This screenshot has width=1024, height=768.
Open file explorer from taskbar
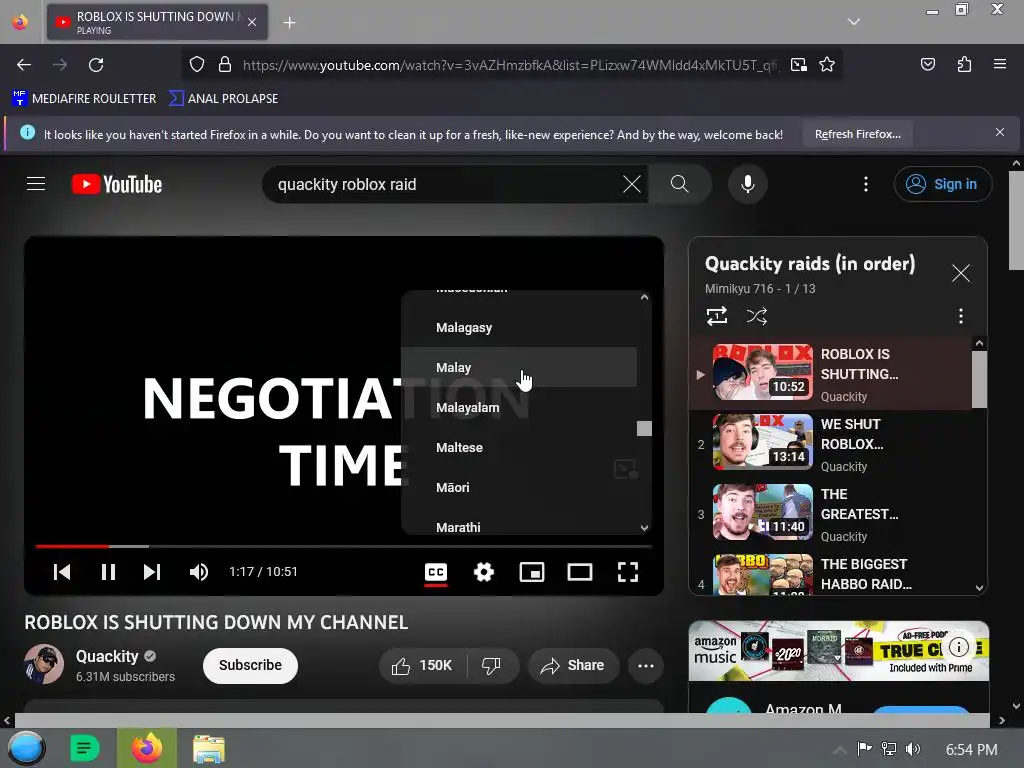click(208, 748)
